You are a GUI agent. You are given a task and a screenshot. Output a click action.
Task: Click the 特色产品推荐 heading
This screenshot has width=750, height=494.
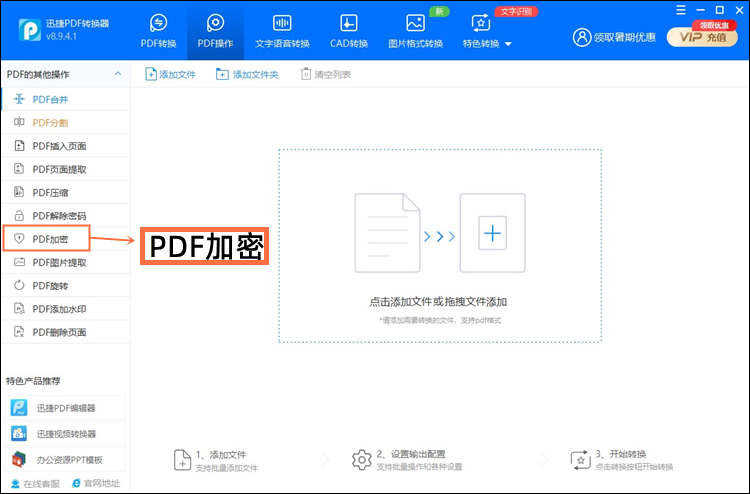click(x=33, y=381)
